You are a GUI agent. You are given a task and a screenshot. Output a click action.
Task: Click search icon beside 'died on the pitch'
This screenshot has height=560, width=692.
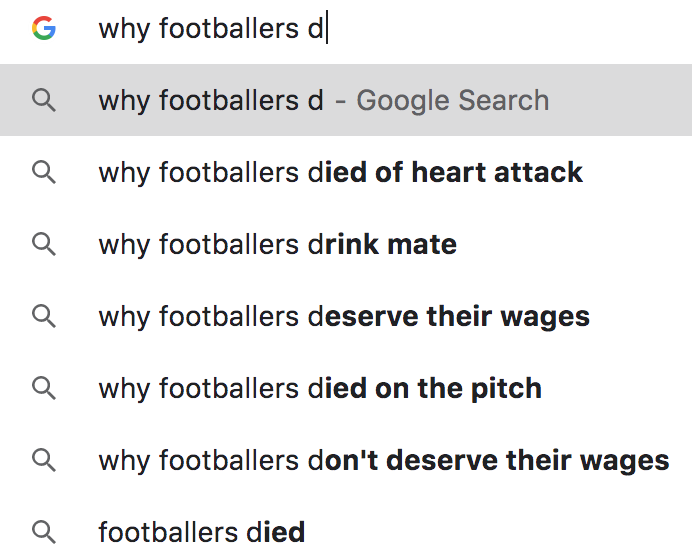pyautogui.click(x=44, y=388)
